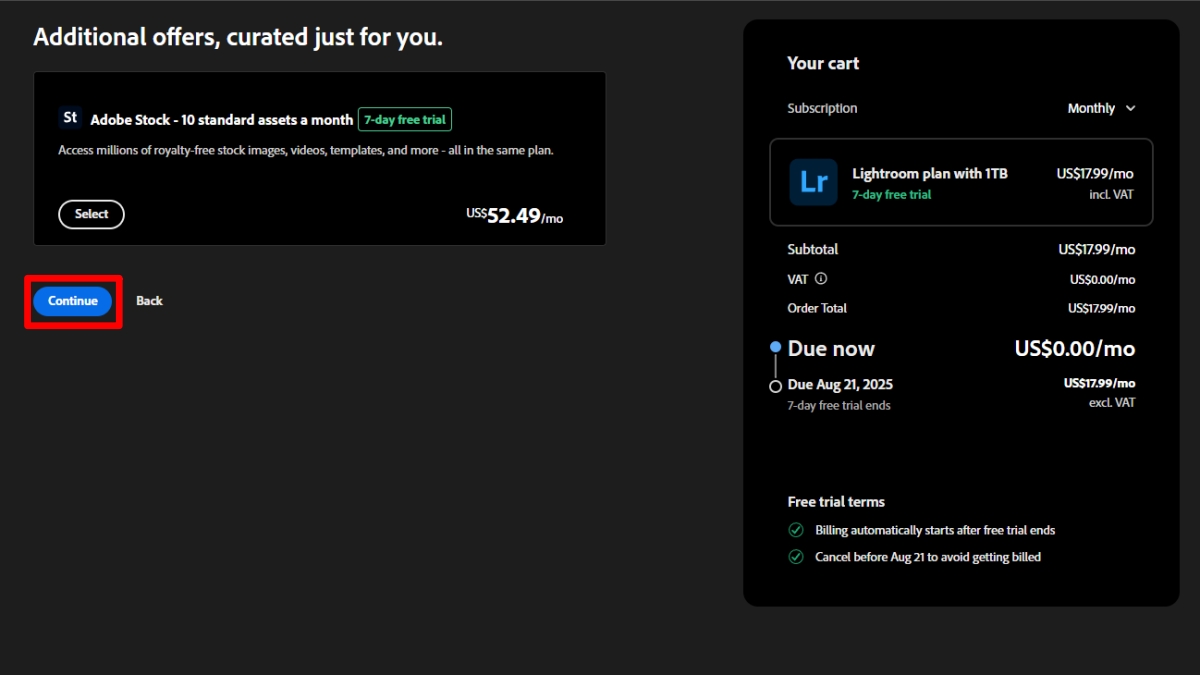Click the Subtotal row label

pyautogui.click(x=813, y=249)
